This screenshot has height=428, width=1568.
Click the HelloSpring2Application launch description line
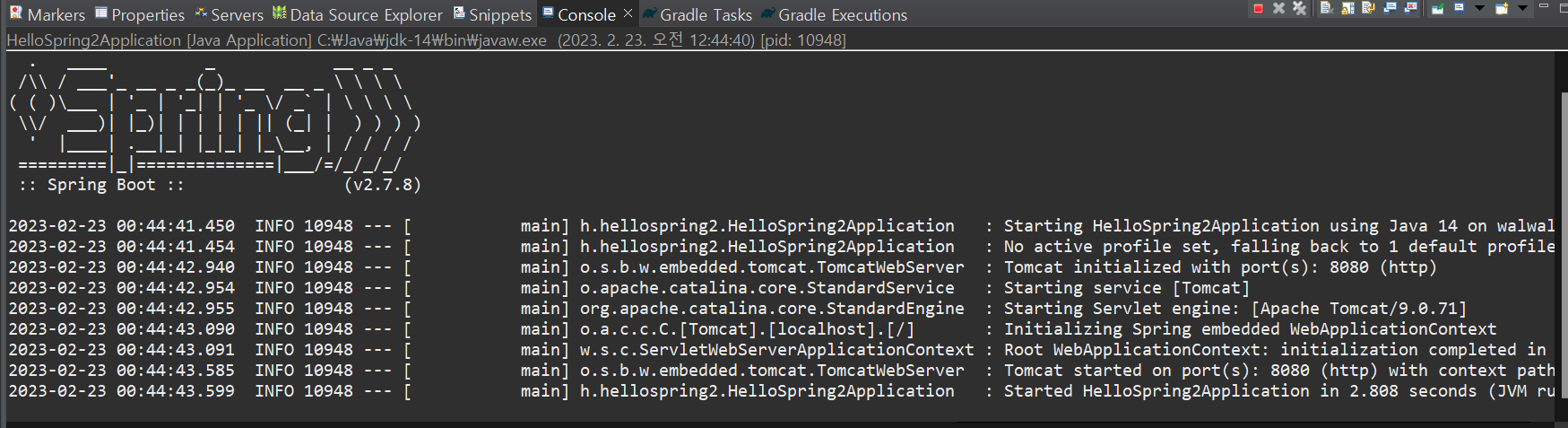click(x=426, y=40)
